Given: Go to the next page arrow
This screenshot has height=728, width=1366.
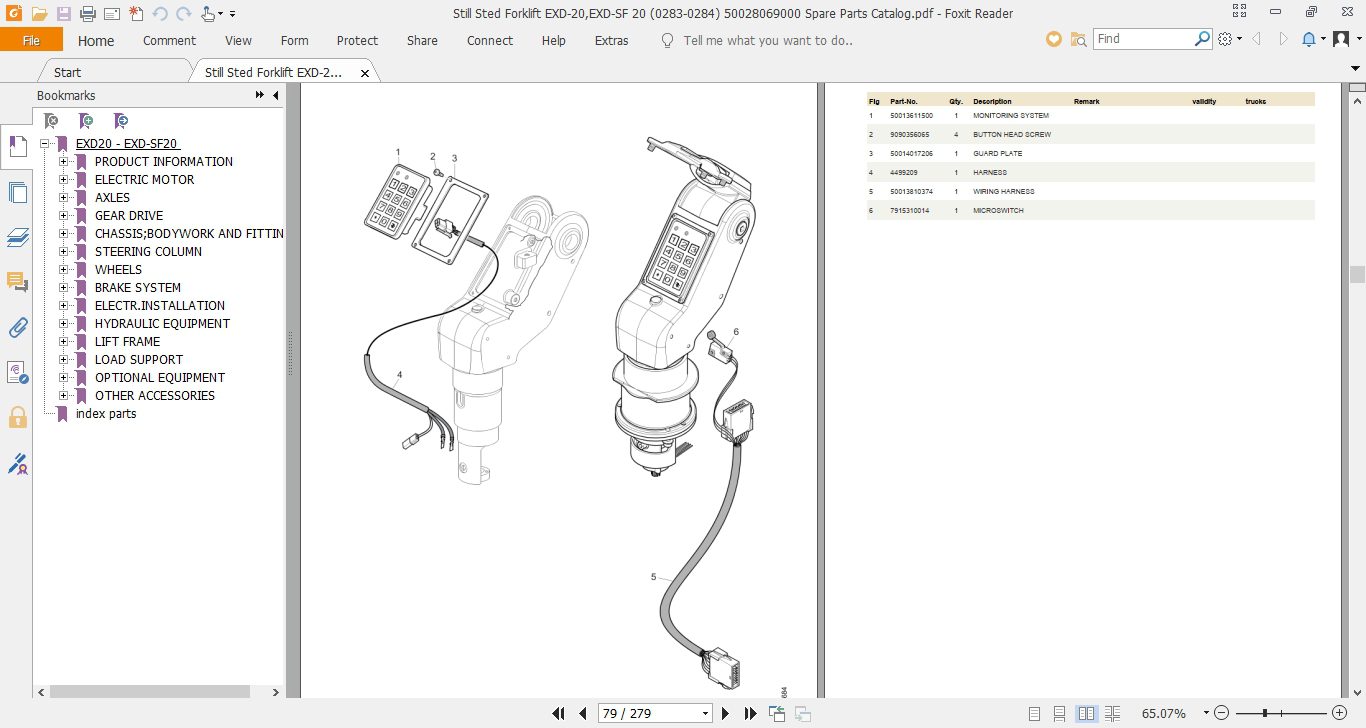Looking at the screenshot, I should tap(727, 713).
